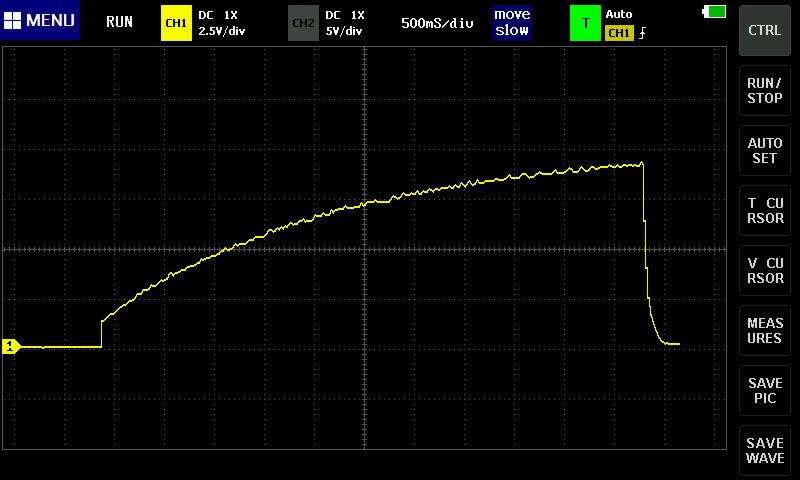
Task: Change the 500mS/div timebase
Action: point(437,22)
